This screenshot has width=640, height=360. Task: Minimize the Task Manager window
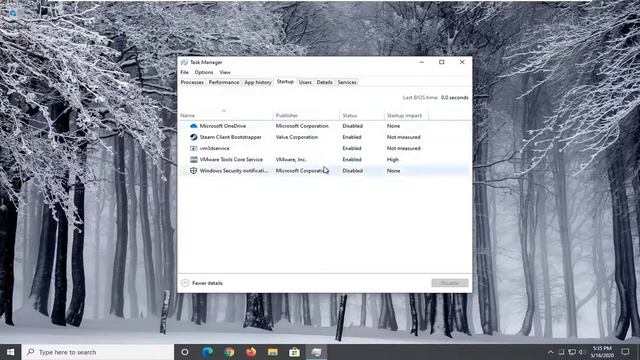(422, 62)
